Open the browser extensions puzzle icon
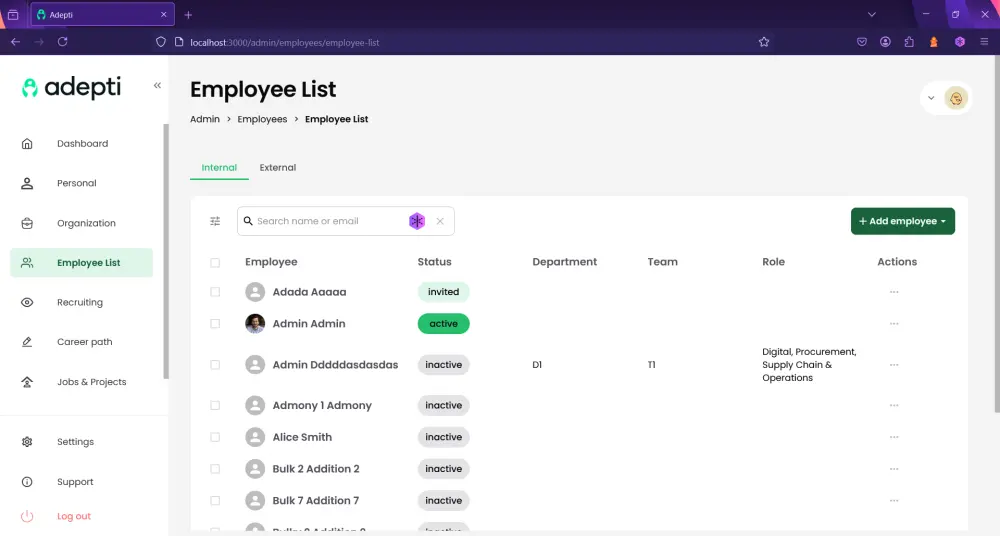The height and width of the screenshot is (536, 1000). (909, 42)
